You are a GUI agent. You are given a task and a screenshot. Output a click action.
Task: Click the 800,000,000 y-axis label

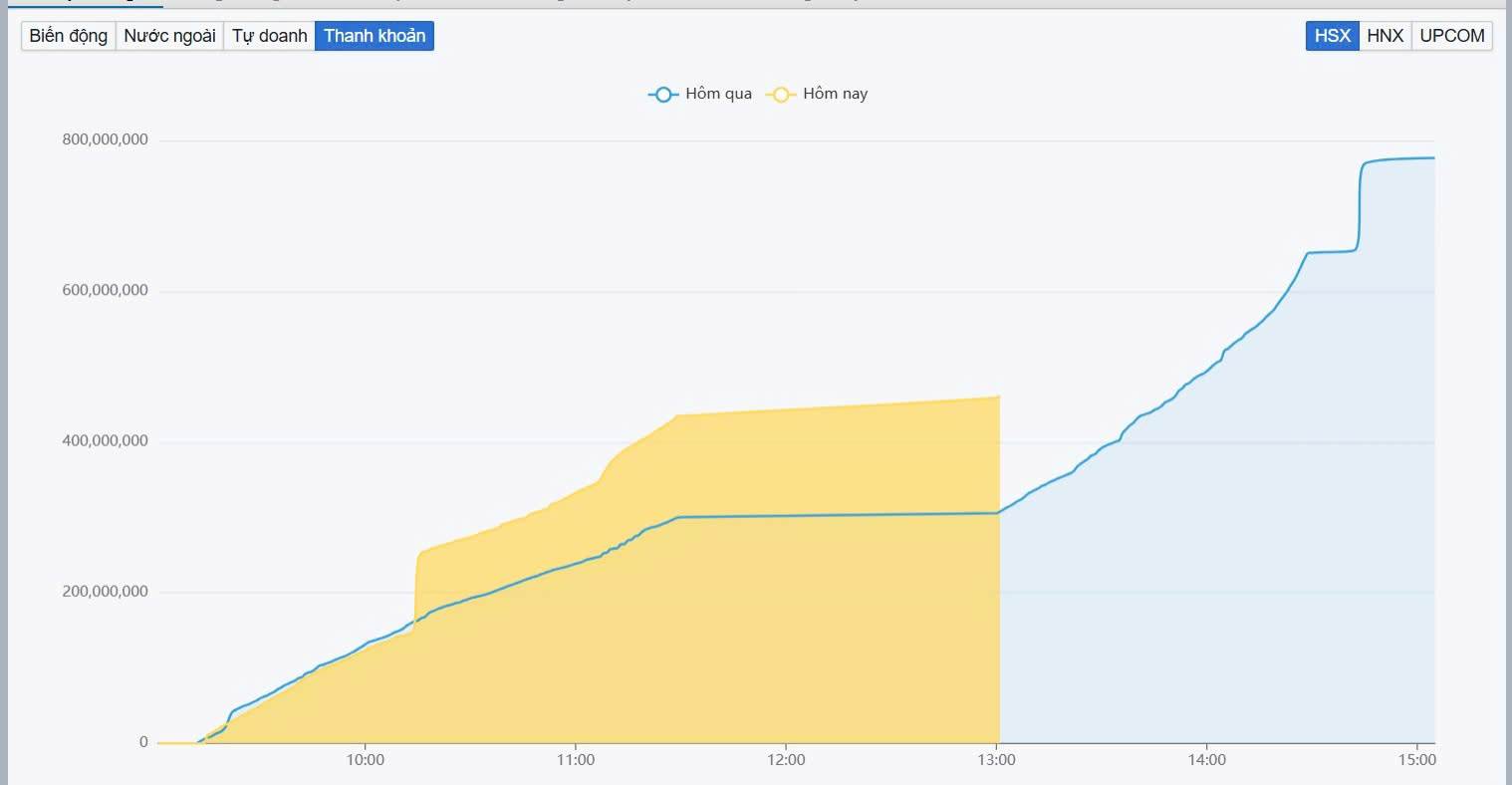click(105, 139)
